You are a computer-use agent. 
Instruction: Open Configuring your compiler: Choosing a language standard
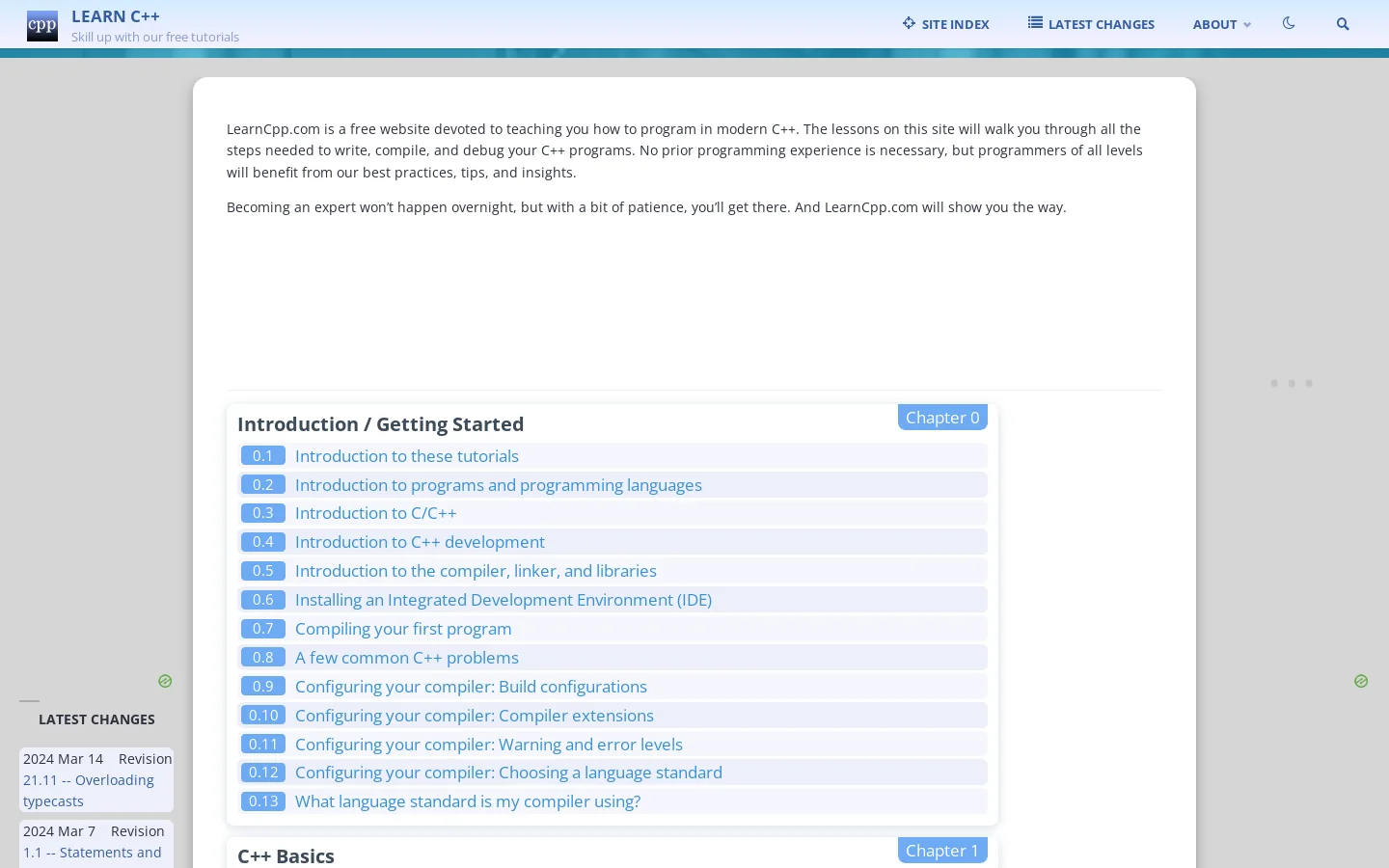508,773
